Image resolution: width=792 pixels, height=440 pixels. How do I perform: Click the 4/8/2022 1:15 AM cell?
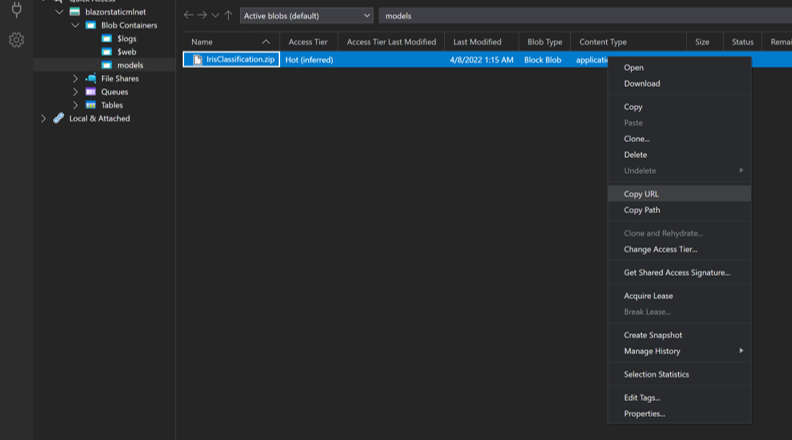(481, 60)
